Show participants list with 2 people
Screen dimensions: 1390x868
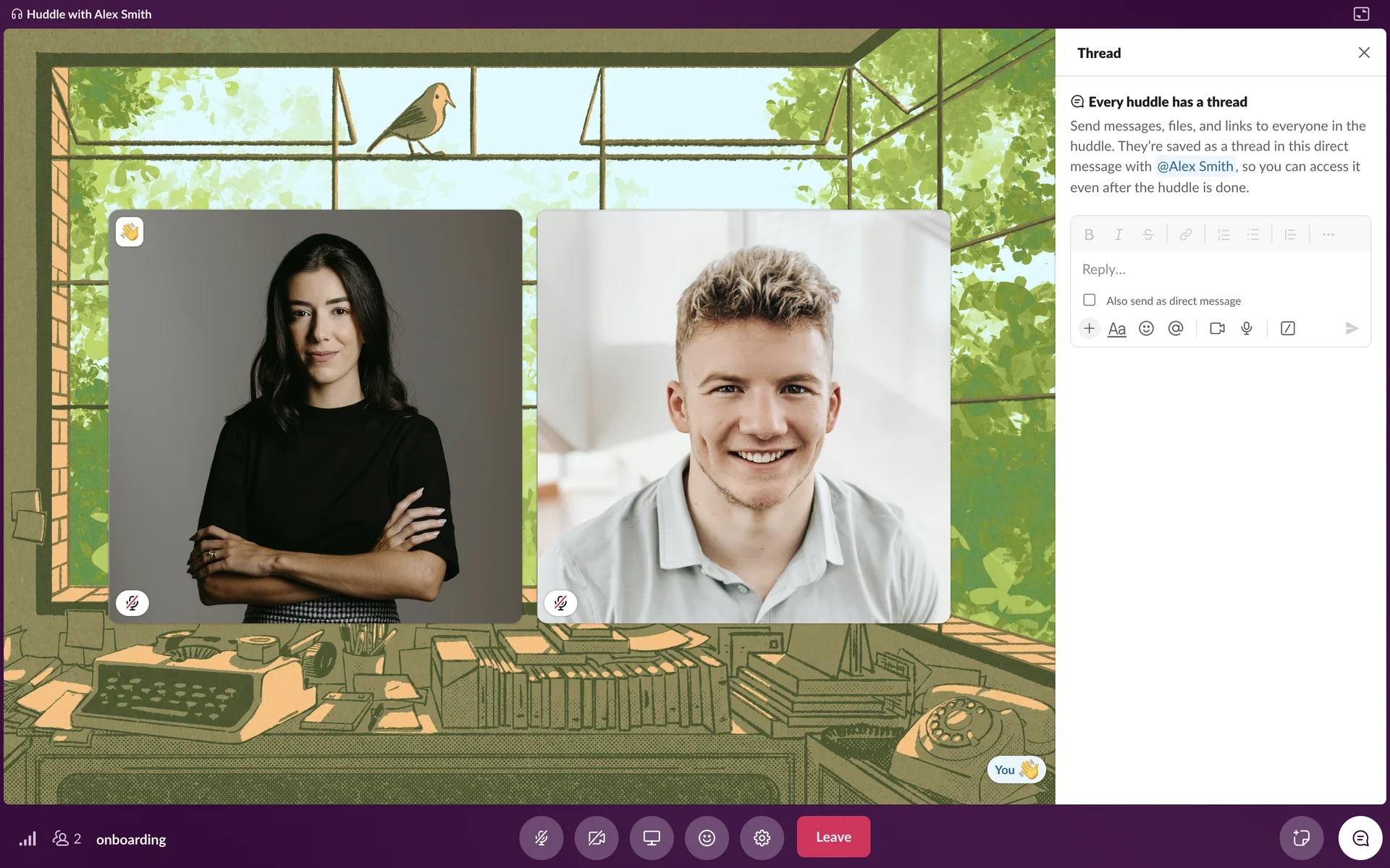tap(67, 839)
